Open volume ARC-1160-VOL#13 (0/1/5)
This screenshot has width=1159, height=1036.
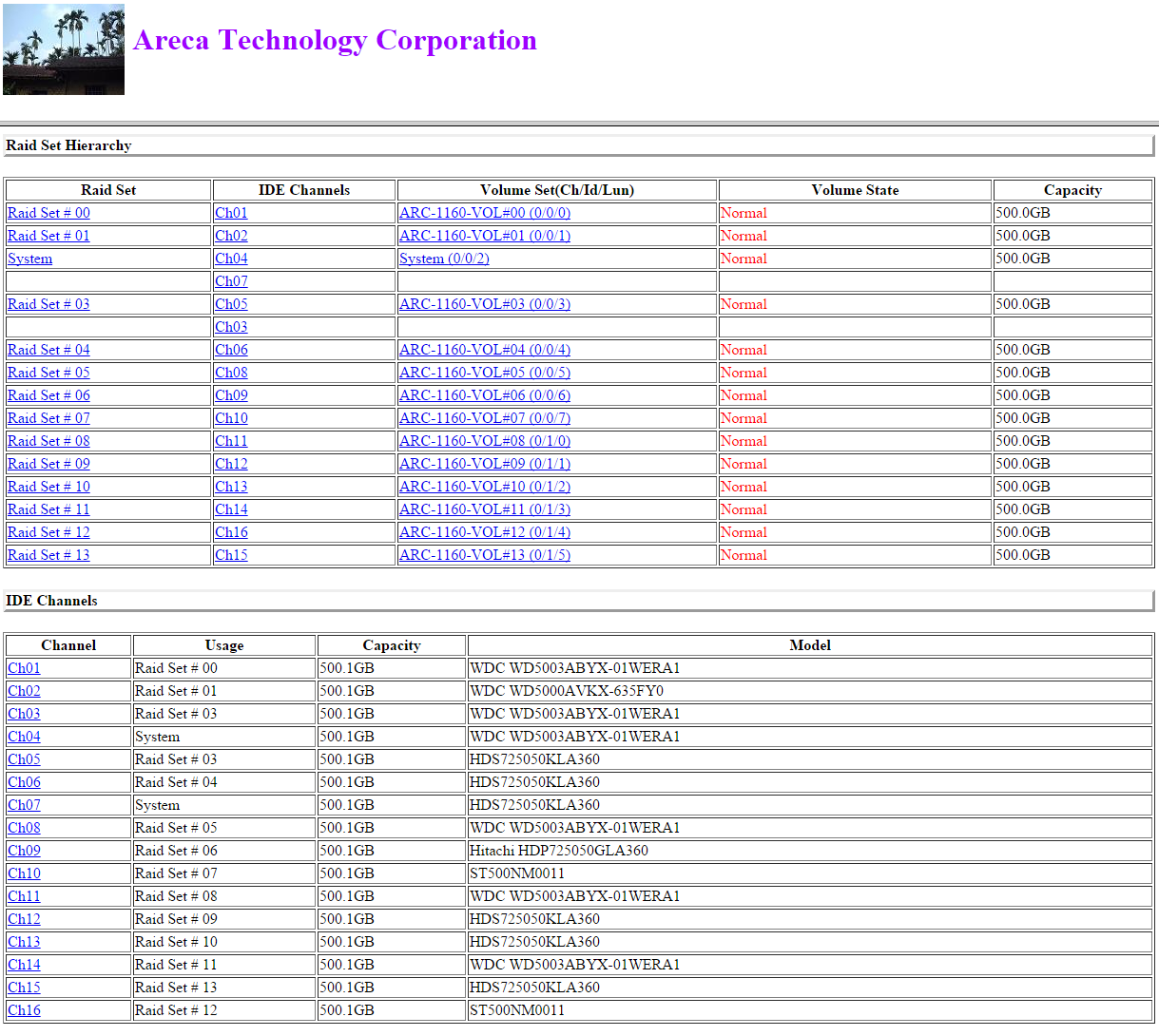pyautogui.click(x=485, y=555)
